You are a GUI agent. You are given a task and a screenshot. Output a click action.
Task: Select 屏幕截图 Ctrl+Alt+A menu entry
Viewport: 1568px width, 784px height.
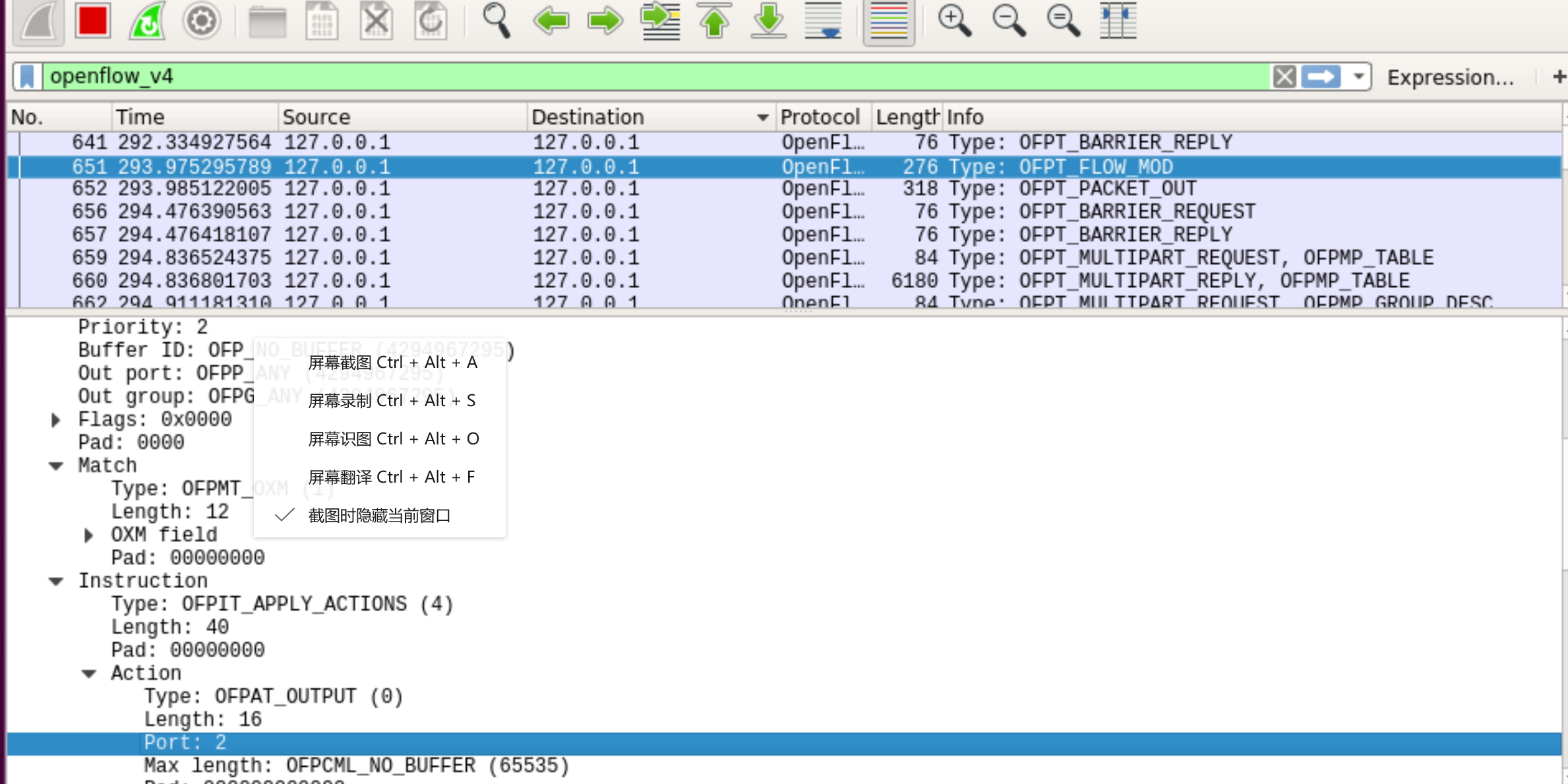point(392,363)
